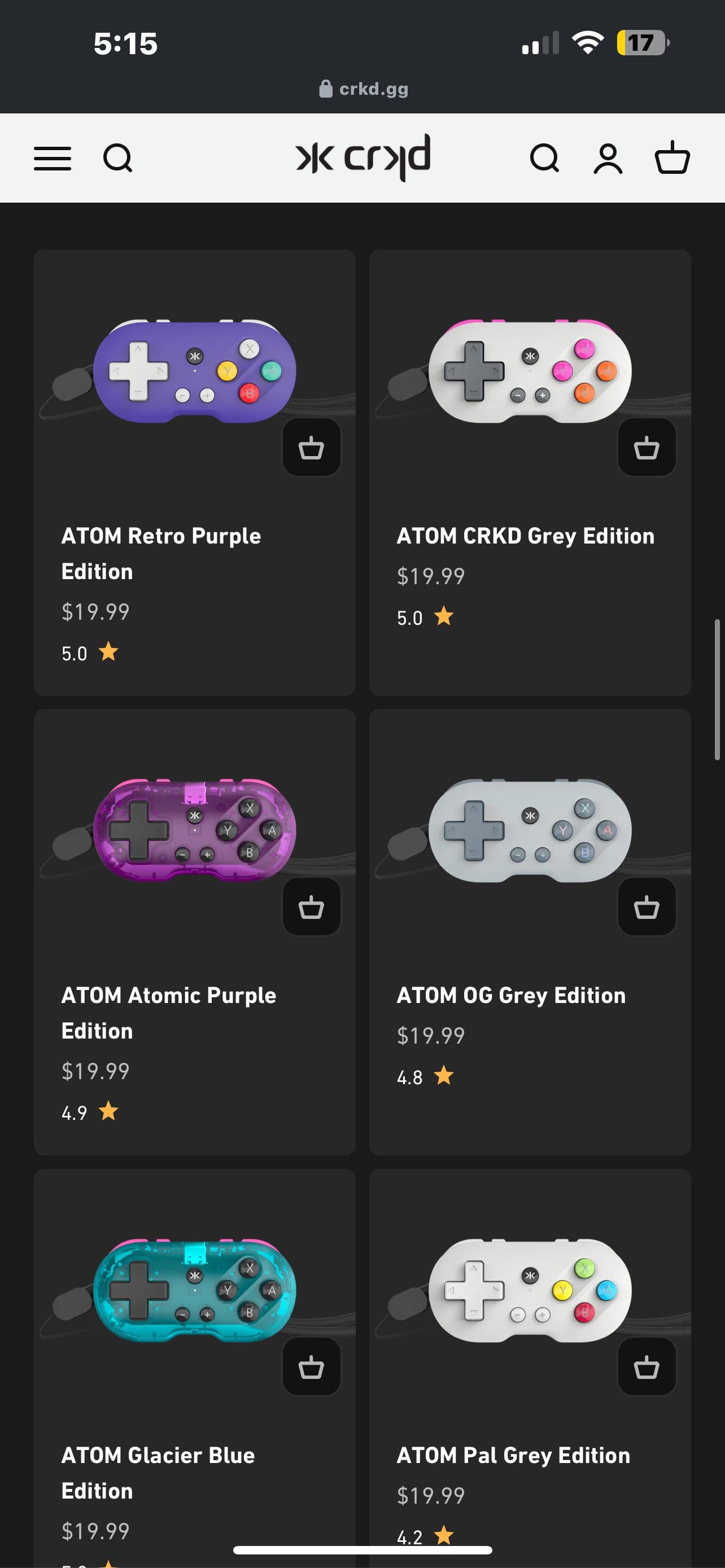
Task: Add ATOM Pal Grey Edition to basket
Action: (x=647, y=1366)
